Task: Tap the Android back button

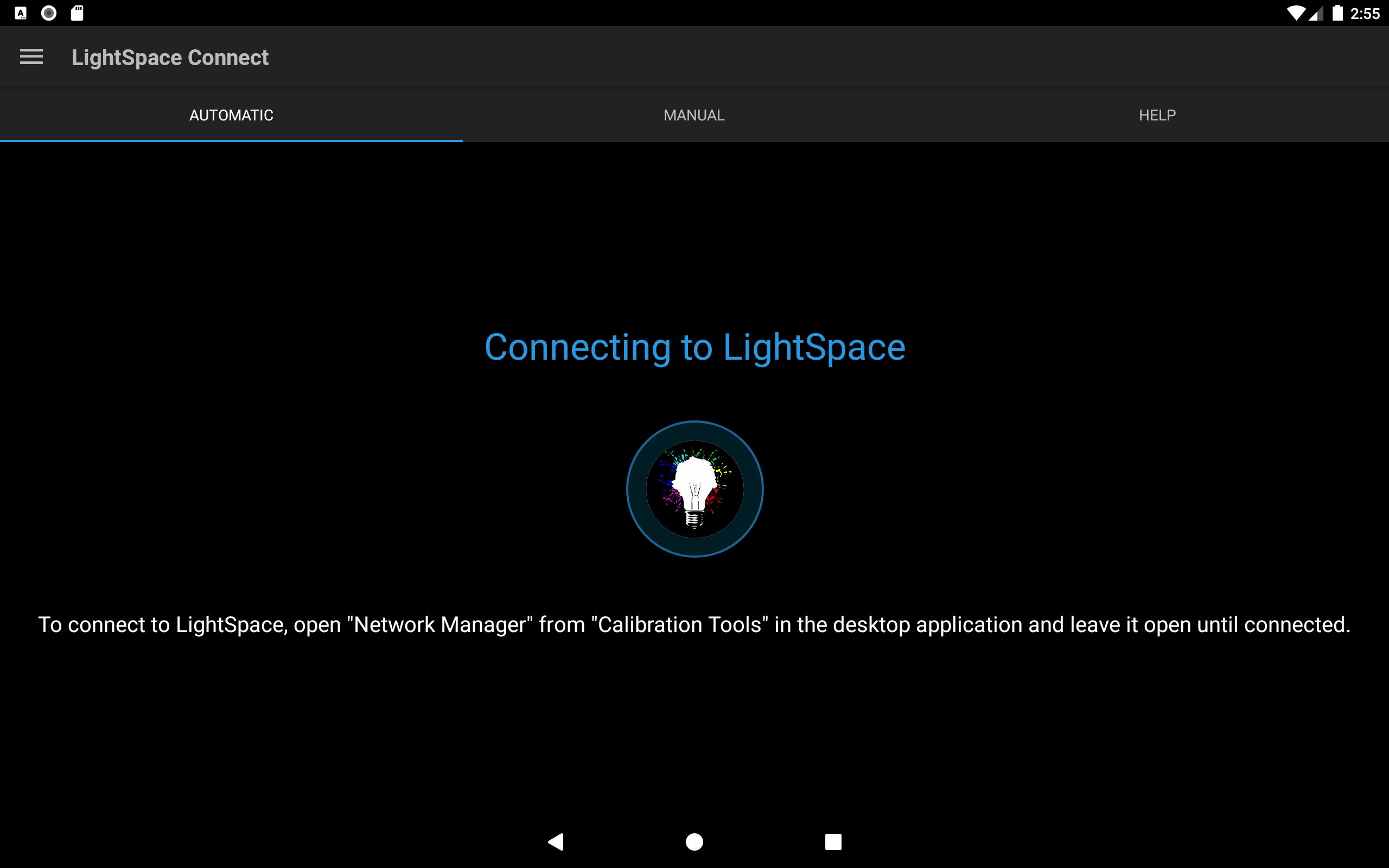Action: point(556,841)
